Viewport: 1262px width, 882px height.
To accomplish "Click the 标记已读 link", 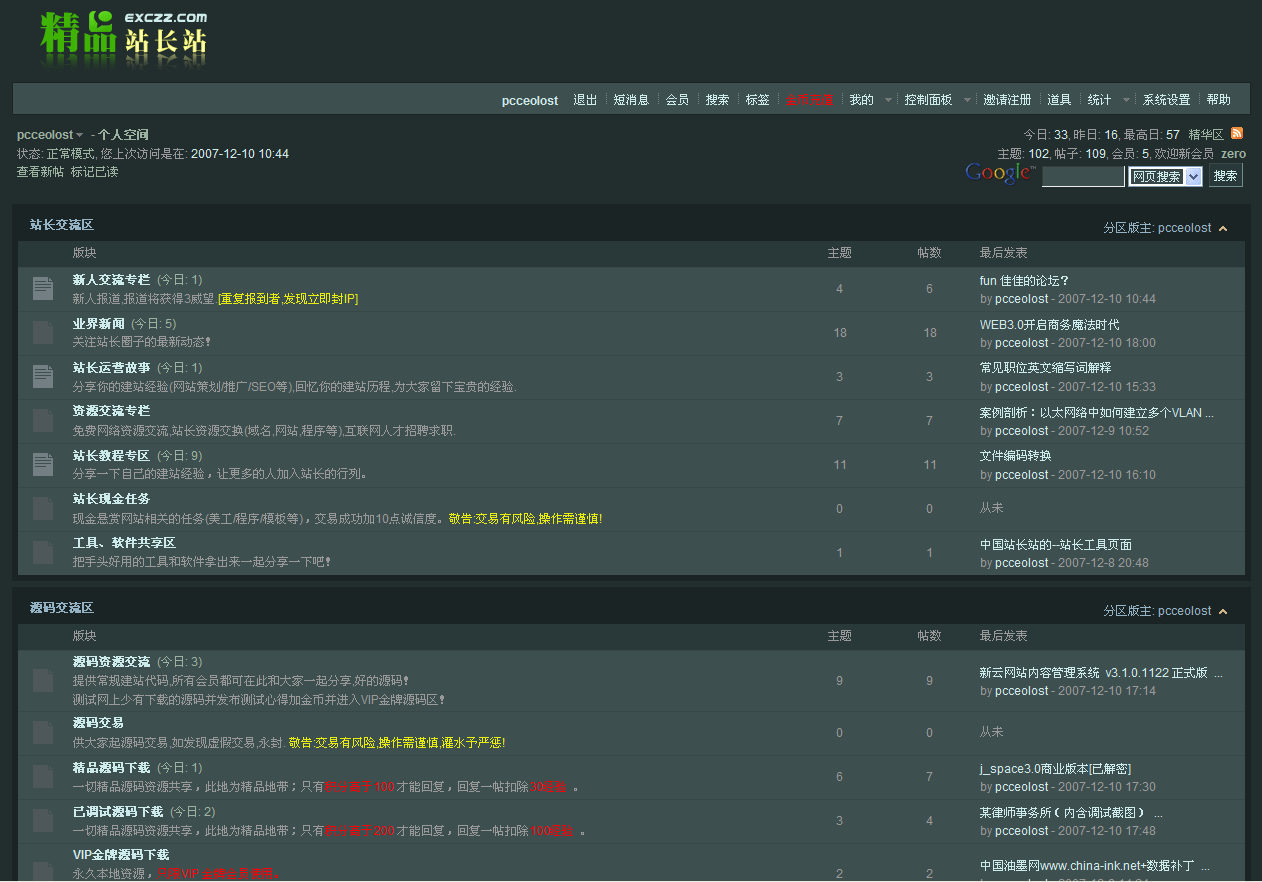I will point(94,172).
